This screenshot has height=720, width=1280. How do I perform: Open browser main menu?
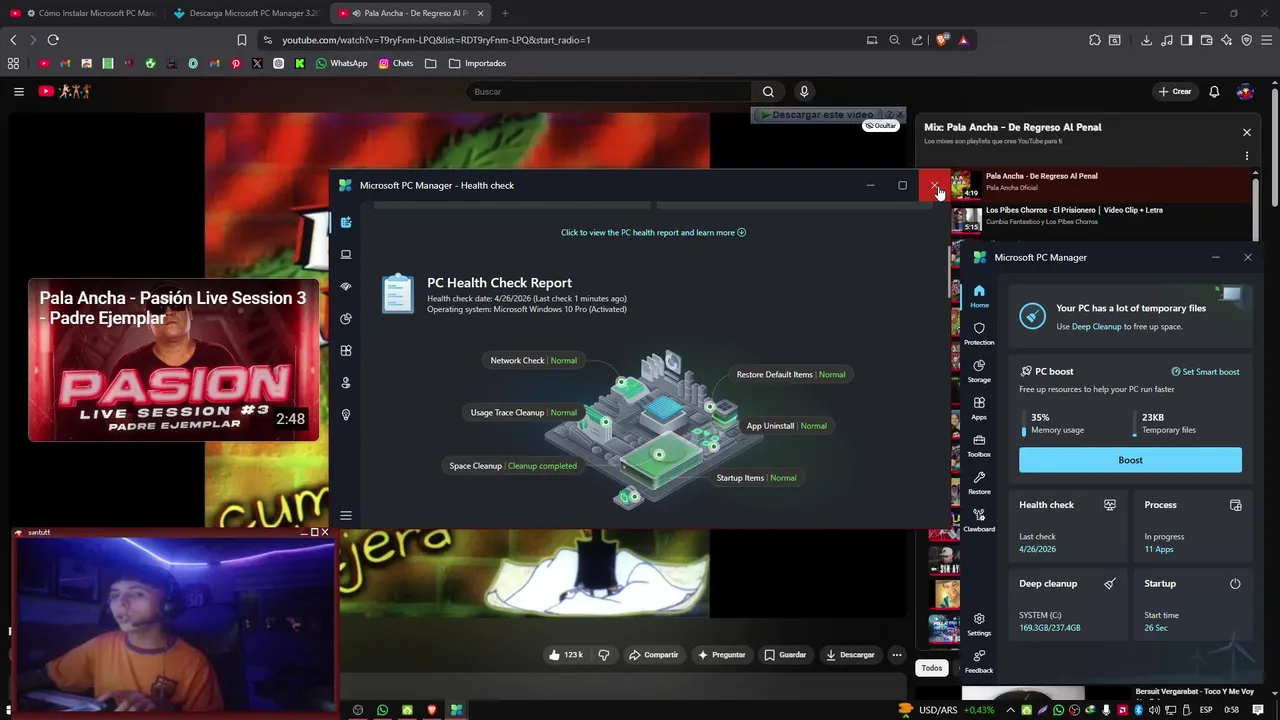point(1266,40)
